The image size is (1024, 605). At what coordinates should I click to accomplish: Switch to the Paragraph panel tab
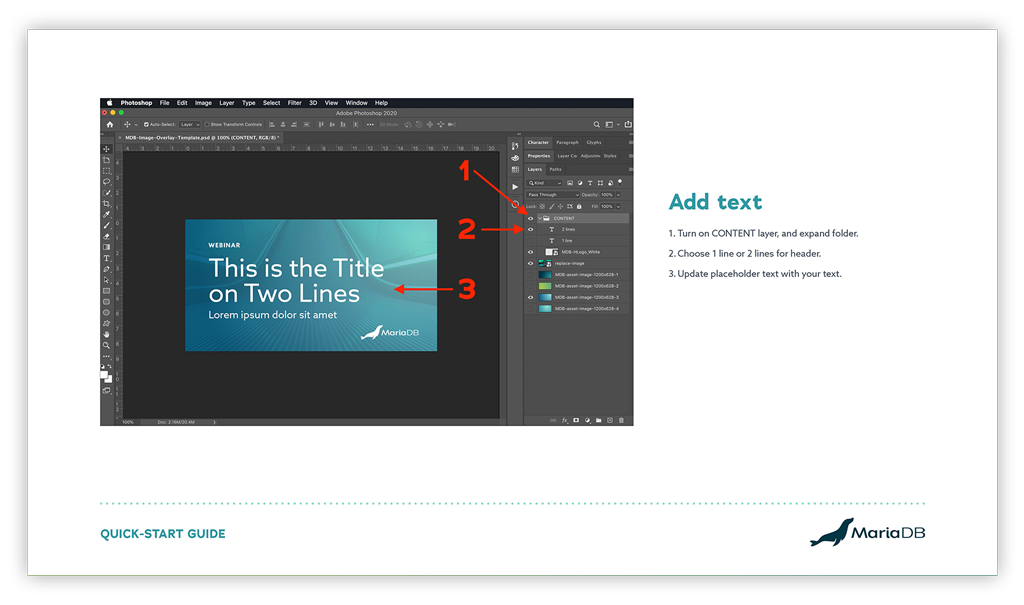(567, 143)
